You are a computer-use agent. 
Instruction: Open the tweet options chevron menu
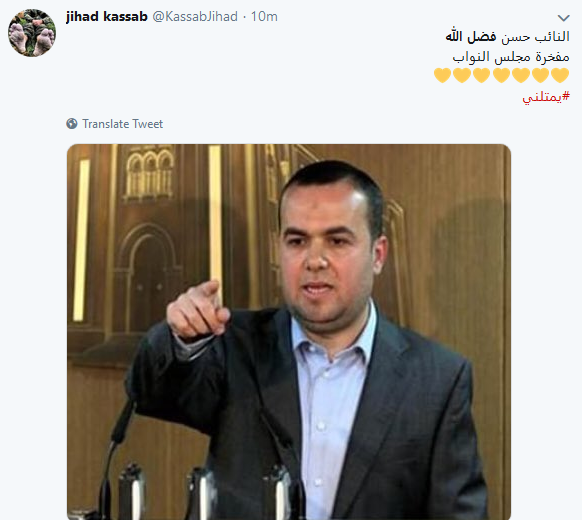[563, 17]
